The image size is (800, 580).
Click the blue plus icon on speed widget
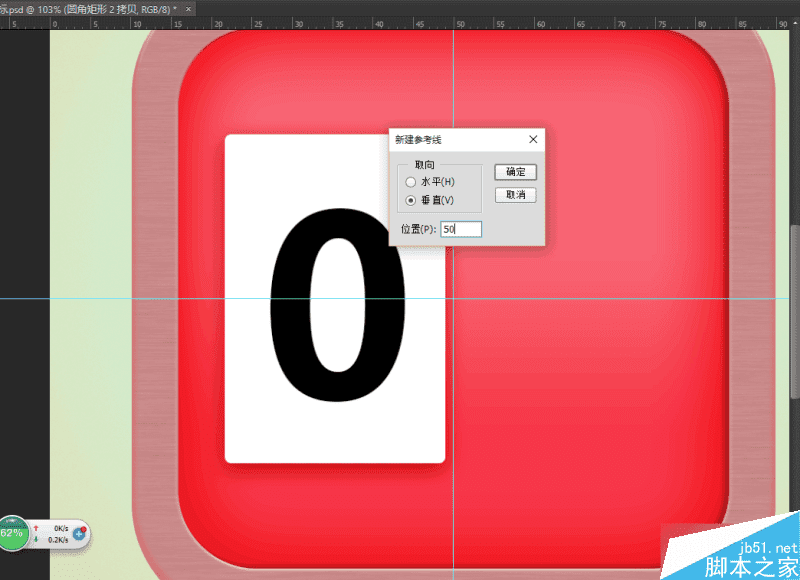click(x=79, y=534)
